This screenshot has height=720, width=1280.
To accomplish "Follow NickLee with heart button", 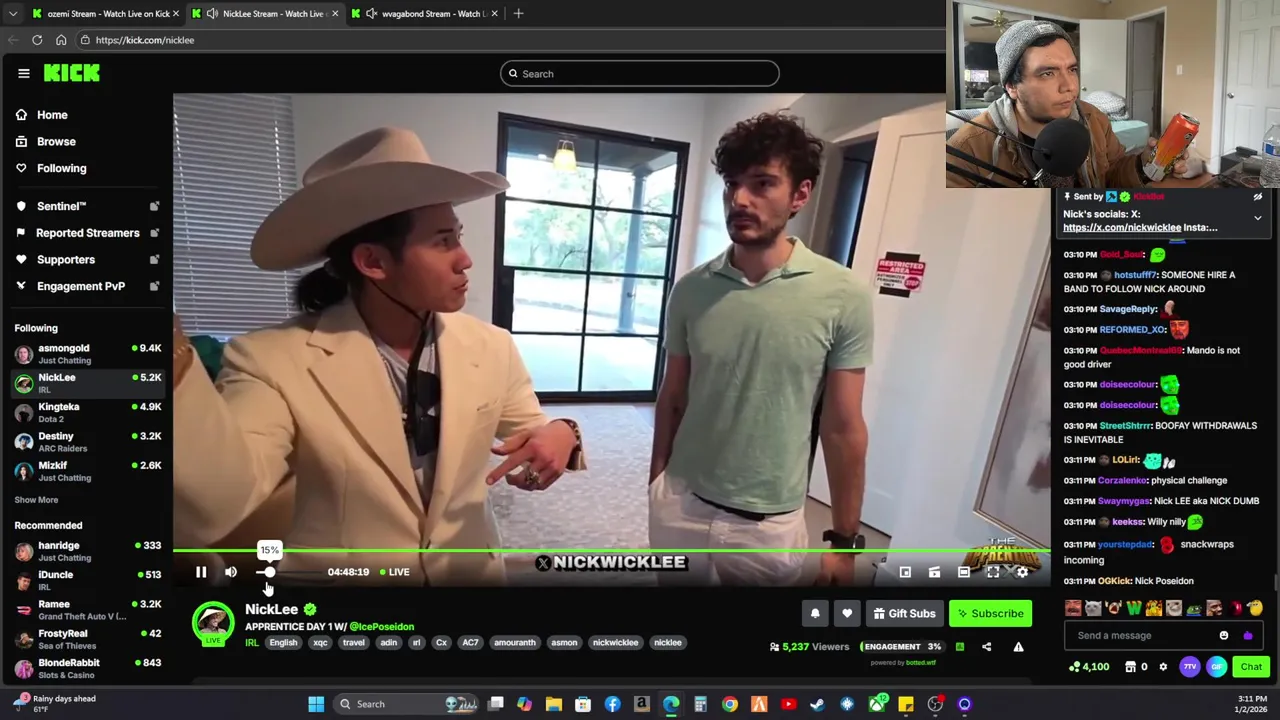I will 847,614.
